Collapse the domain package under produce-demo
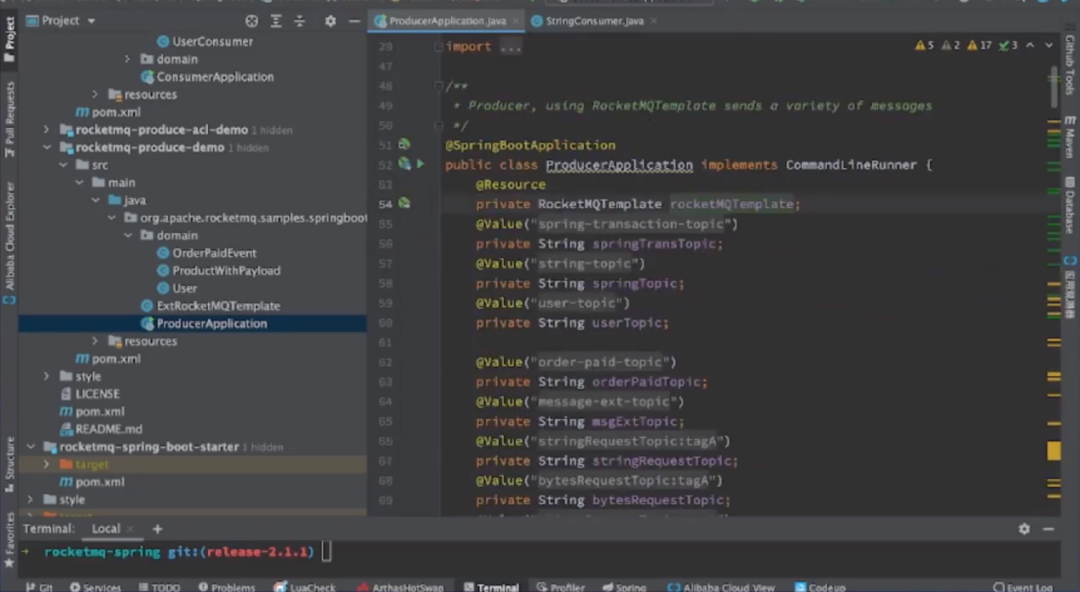 click(x=128, y=235)
